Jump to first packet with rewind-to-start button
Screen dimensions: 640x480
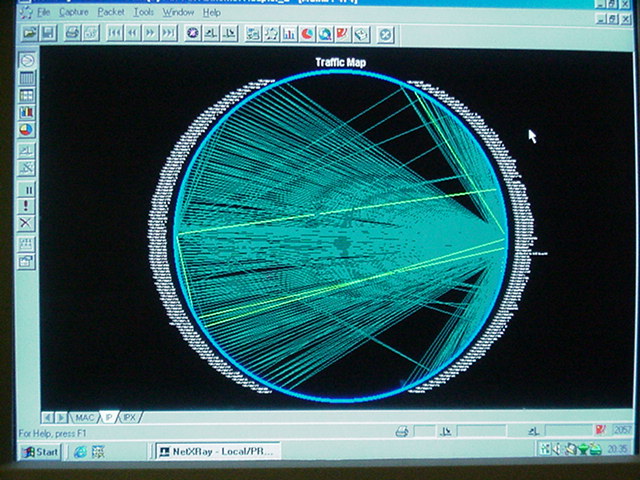click(115, 33)
